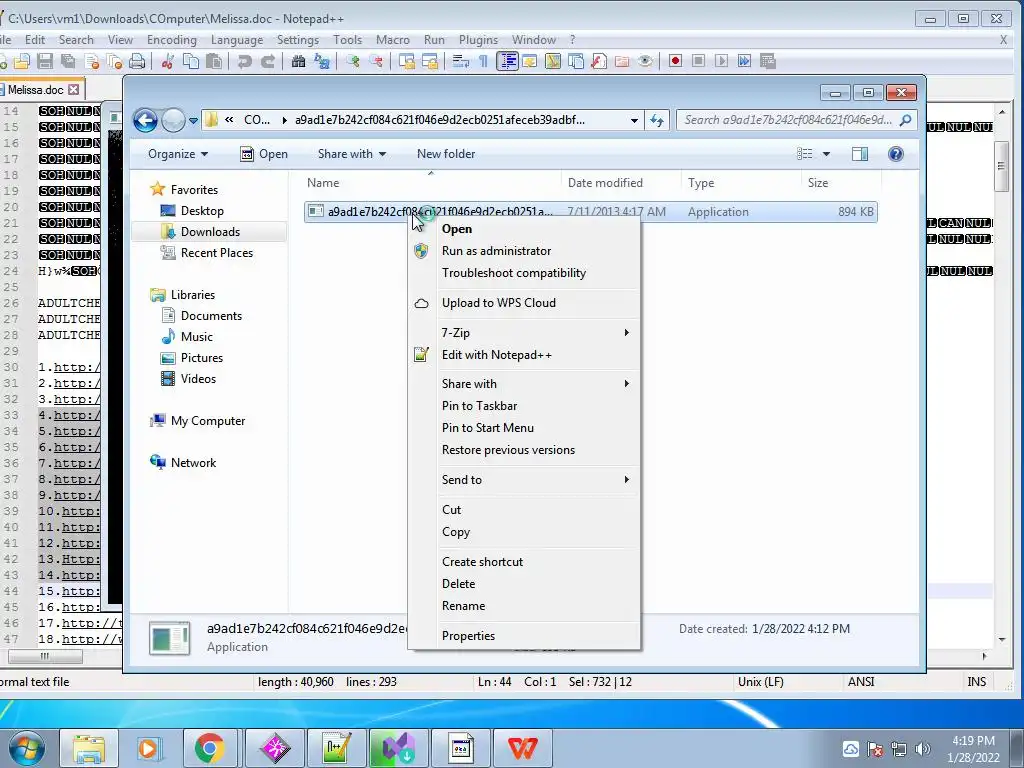Image resolution: width=1024 pixels, height=768 pixels.
Task: Toggle Show All Characters pilcrow icon
Action: pos(483,61)
